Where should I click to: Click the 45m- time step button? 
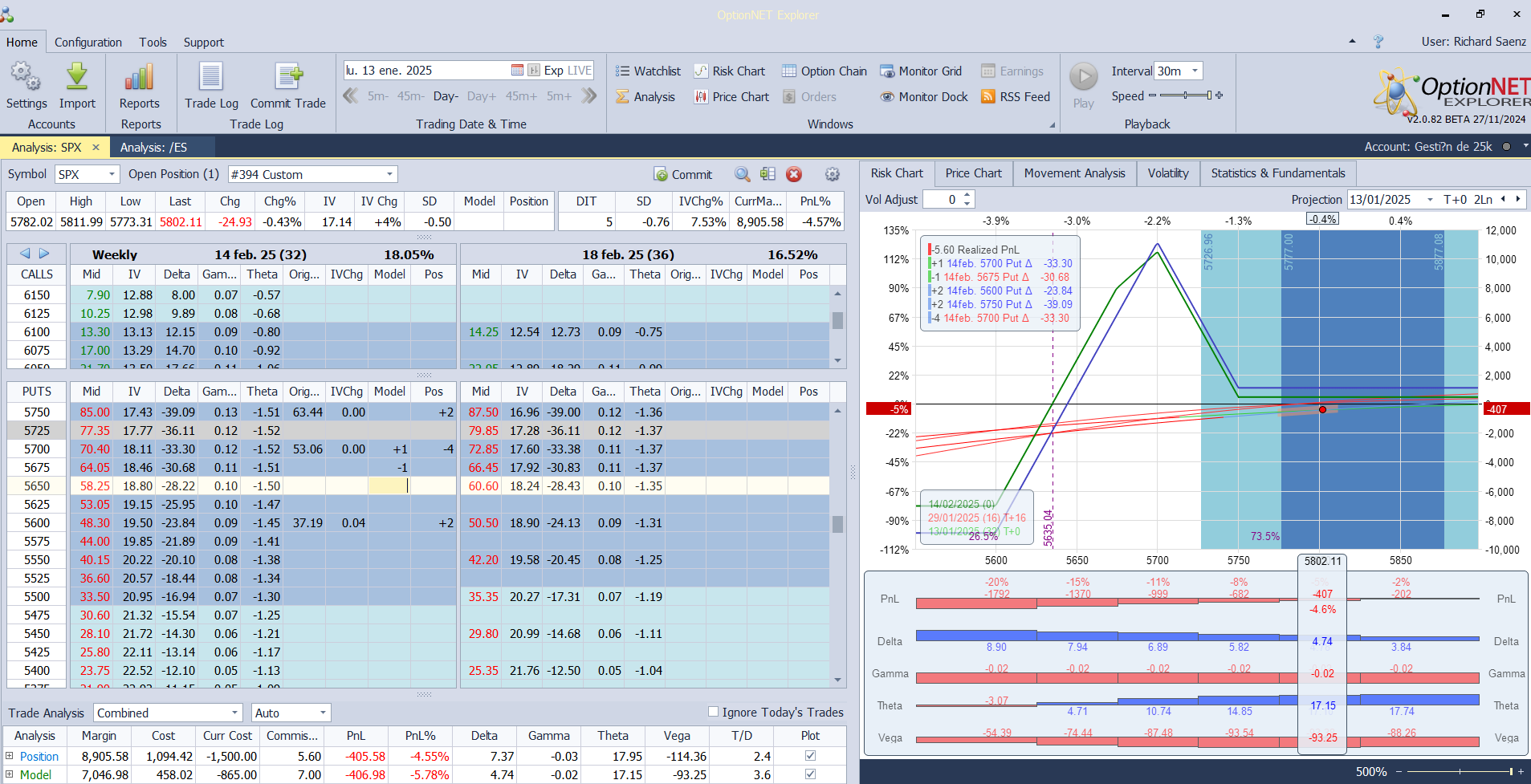point(411,96)
